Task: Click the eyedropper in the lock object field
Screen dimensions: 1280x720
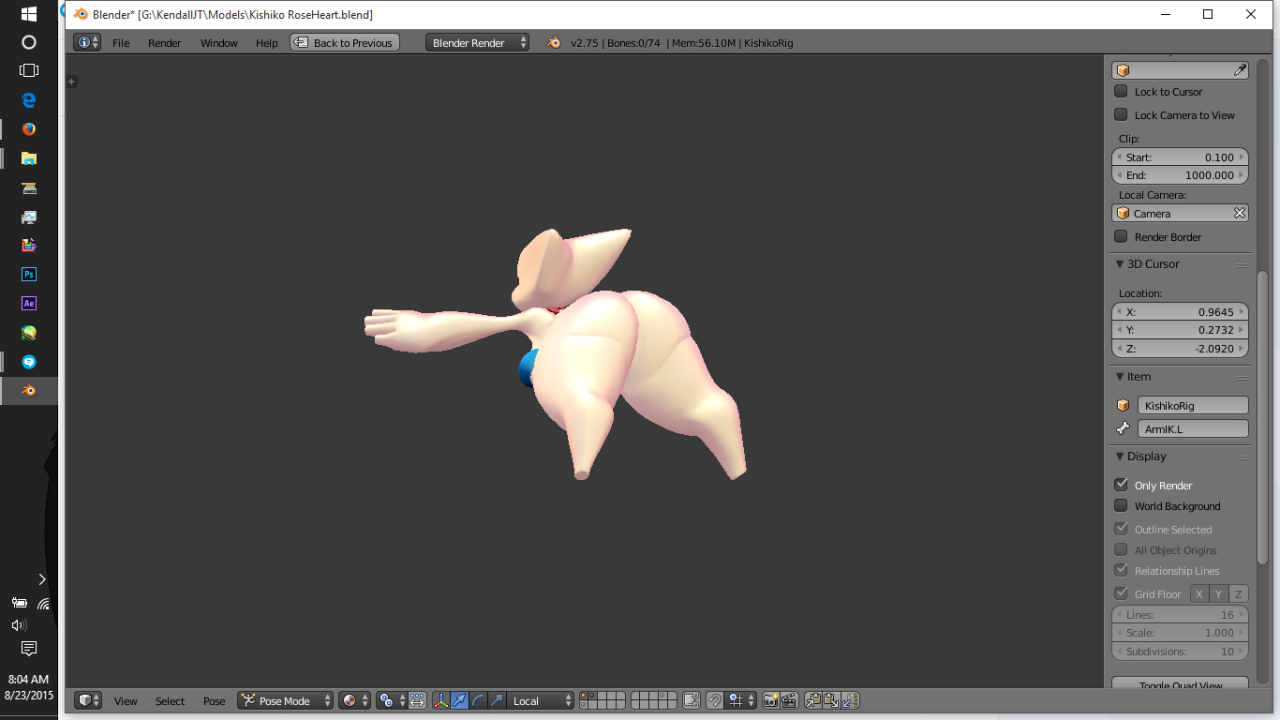Action: coord(1240,70)
